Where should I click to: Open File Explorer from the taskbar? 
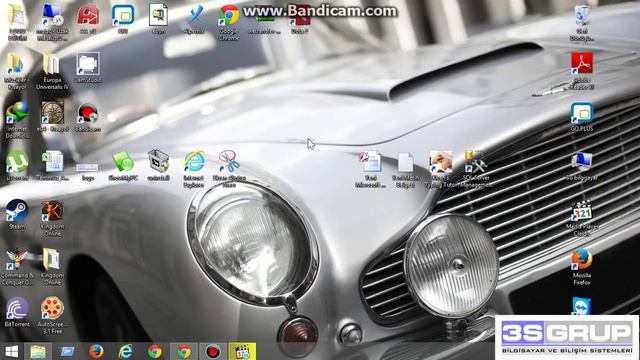[x=38, y=351]
